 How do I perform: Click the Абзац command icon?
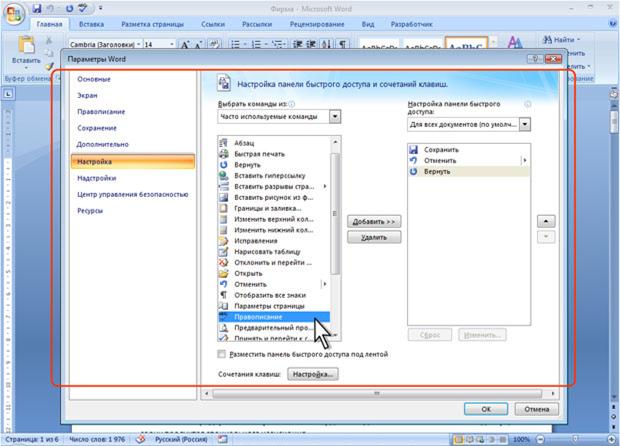tap(223, 143)
